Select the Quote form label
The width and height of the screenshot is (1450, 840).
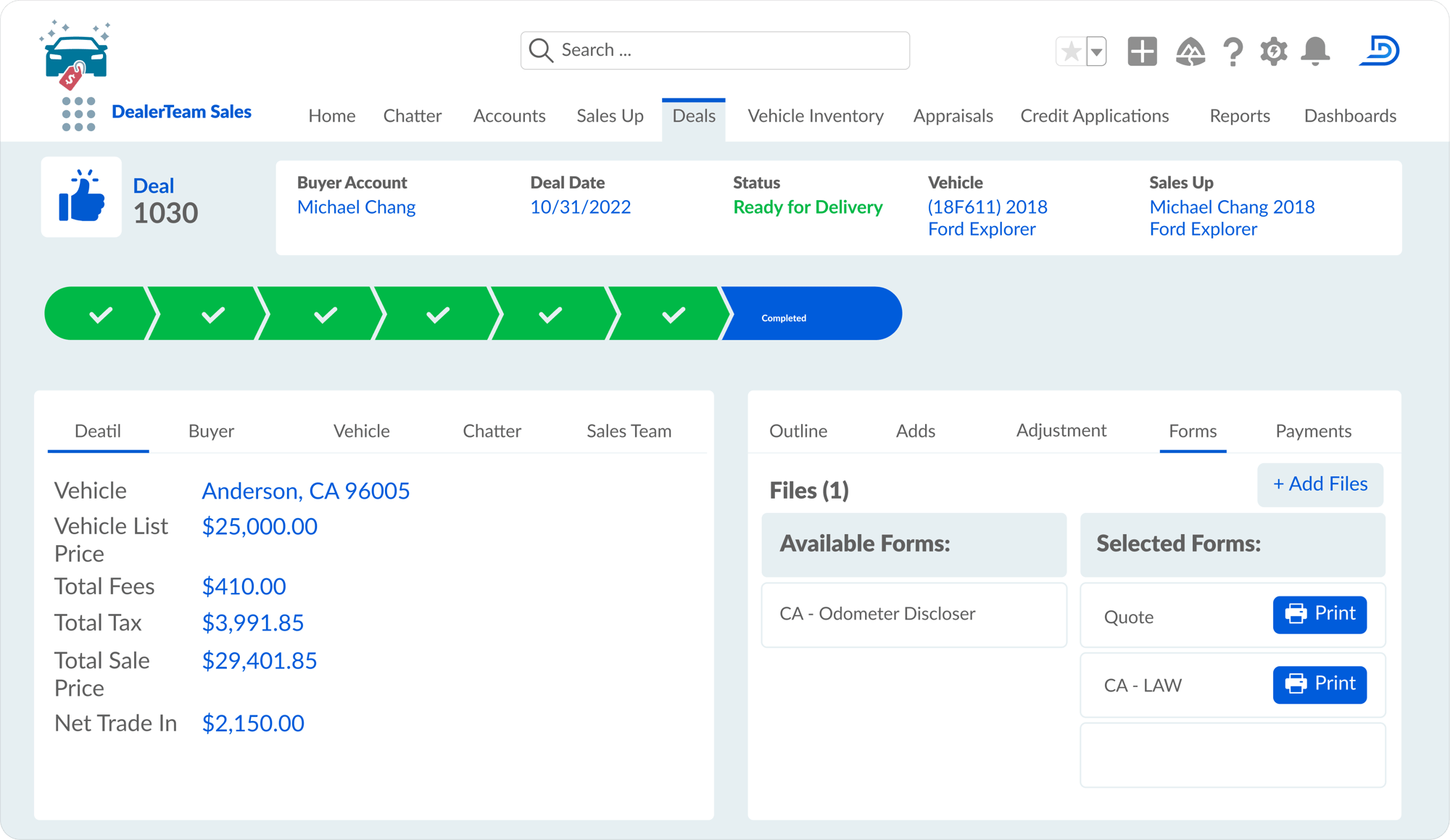click(x=1128, y=617)
